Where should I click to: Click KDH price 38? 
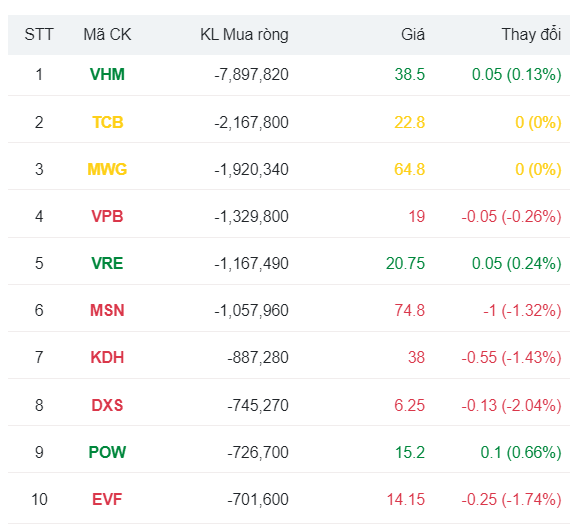point(417,358)
